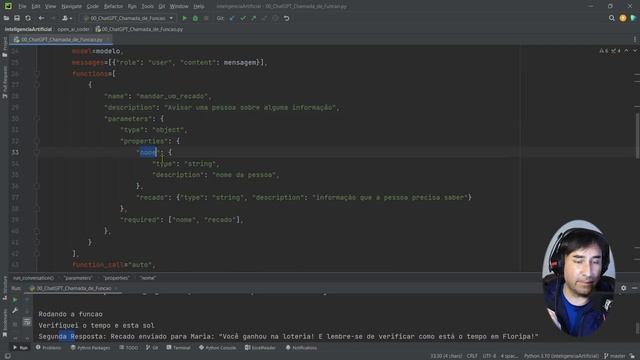Click the tool windows toggle icon bottom-left

[7, 356]
